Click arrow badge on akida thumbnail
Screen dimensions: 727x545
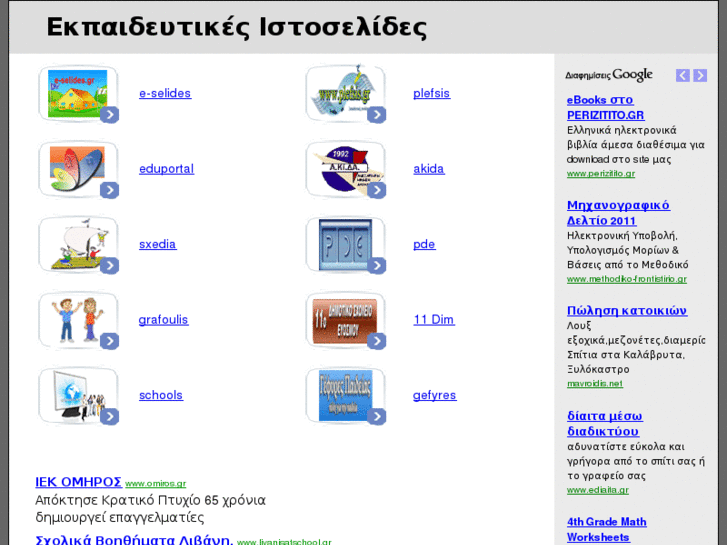[x=376, y=190]
